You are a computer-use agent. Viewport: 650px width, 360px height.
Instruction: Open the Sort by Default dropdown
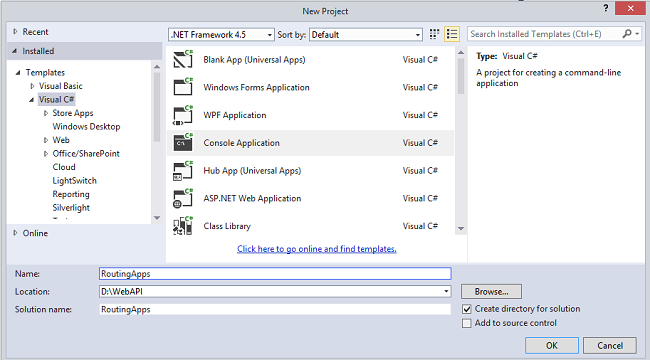click(x=366, y=34)
